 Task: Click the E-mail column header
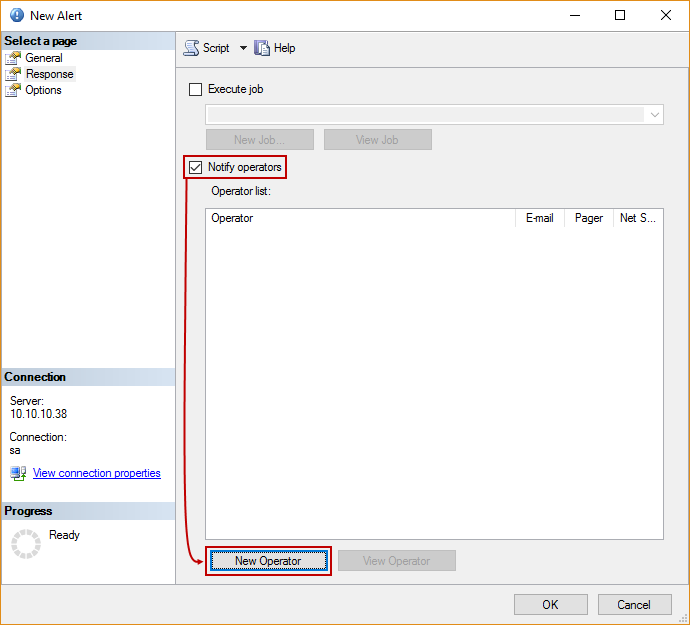pos(540,218)
